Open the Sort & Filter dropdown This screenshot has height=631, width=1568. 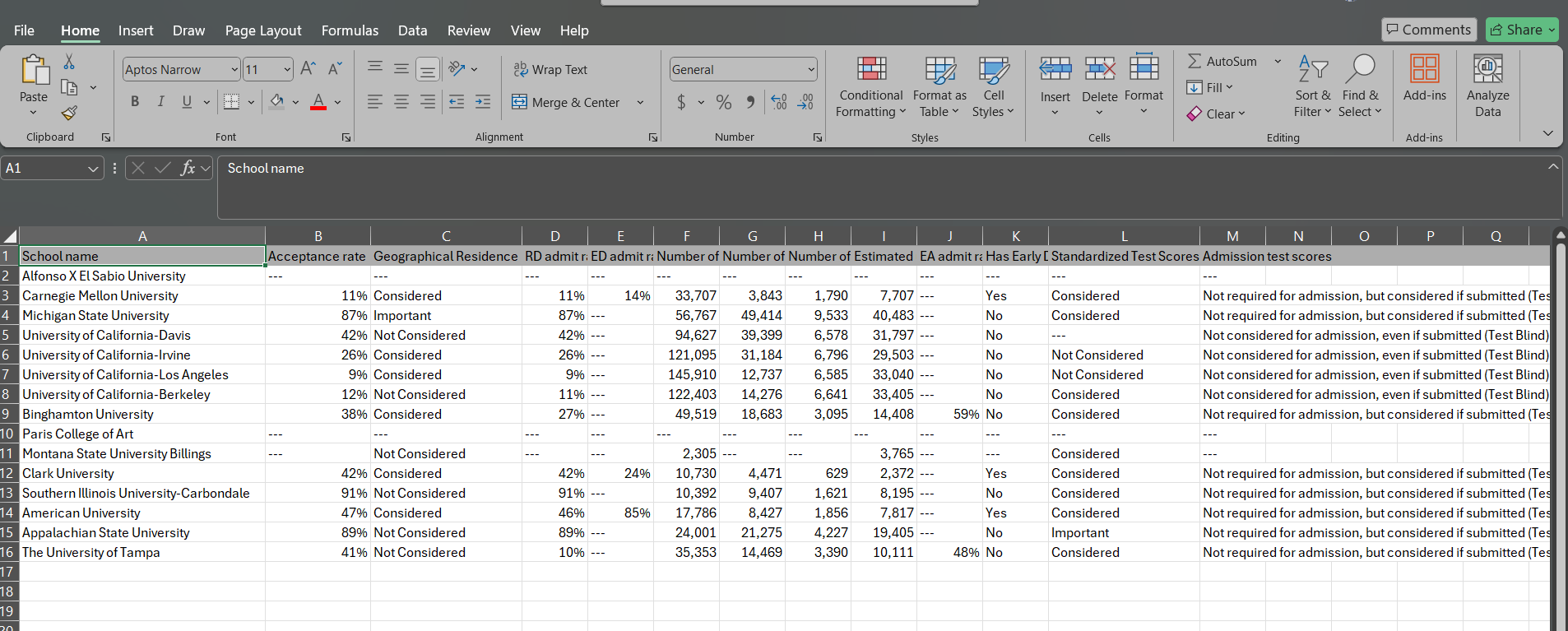[1312, 87]
